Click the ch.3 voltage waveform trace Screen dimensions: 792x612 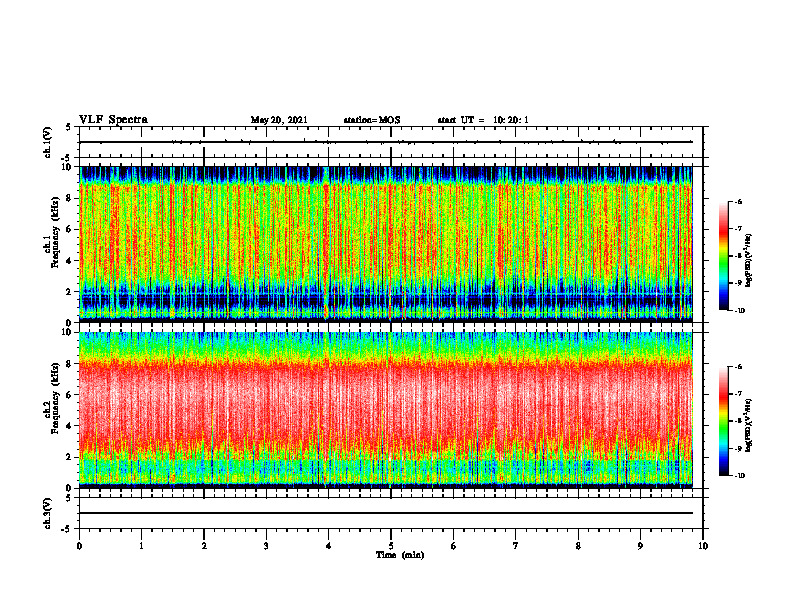click(x=386, y=513)
